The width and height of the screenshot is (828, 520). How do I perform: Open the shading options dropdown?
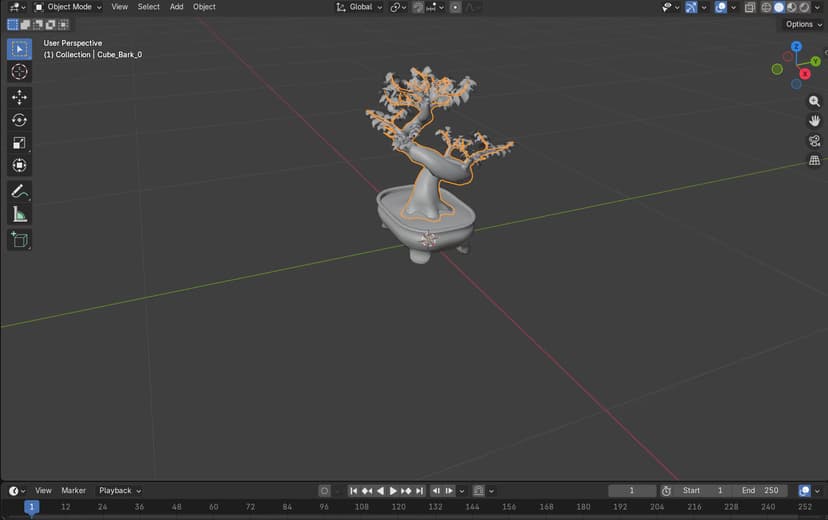click(x=817, y=7)
